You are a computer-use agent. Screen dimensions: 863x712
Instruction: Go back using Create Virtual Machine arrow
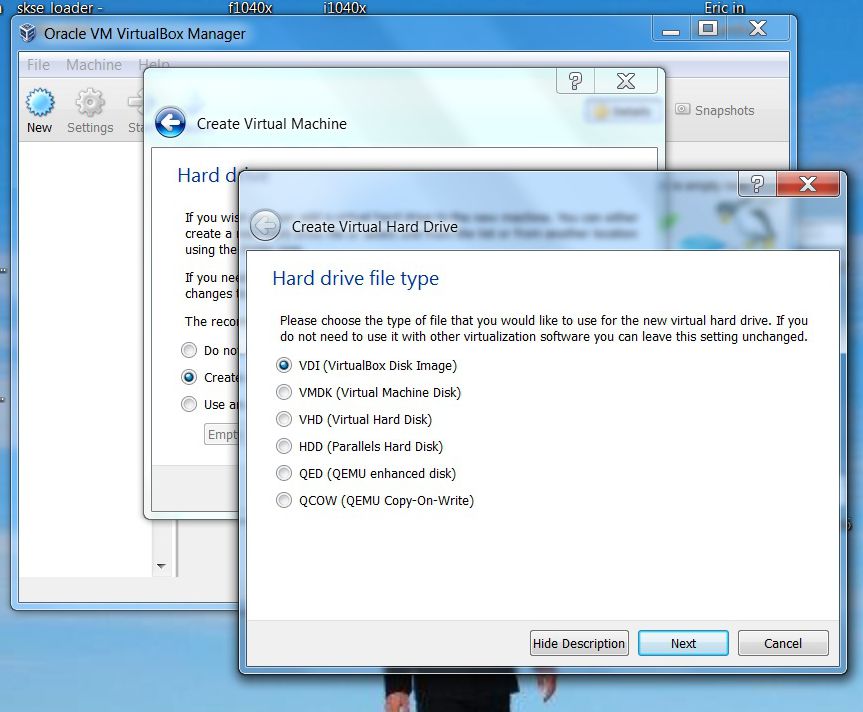(x=170, y=122)
